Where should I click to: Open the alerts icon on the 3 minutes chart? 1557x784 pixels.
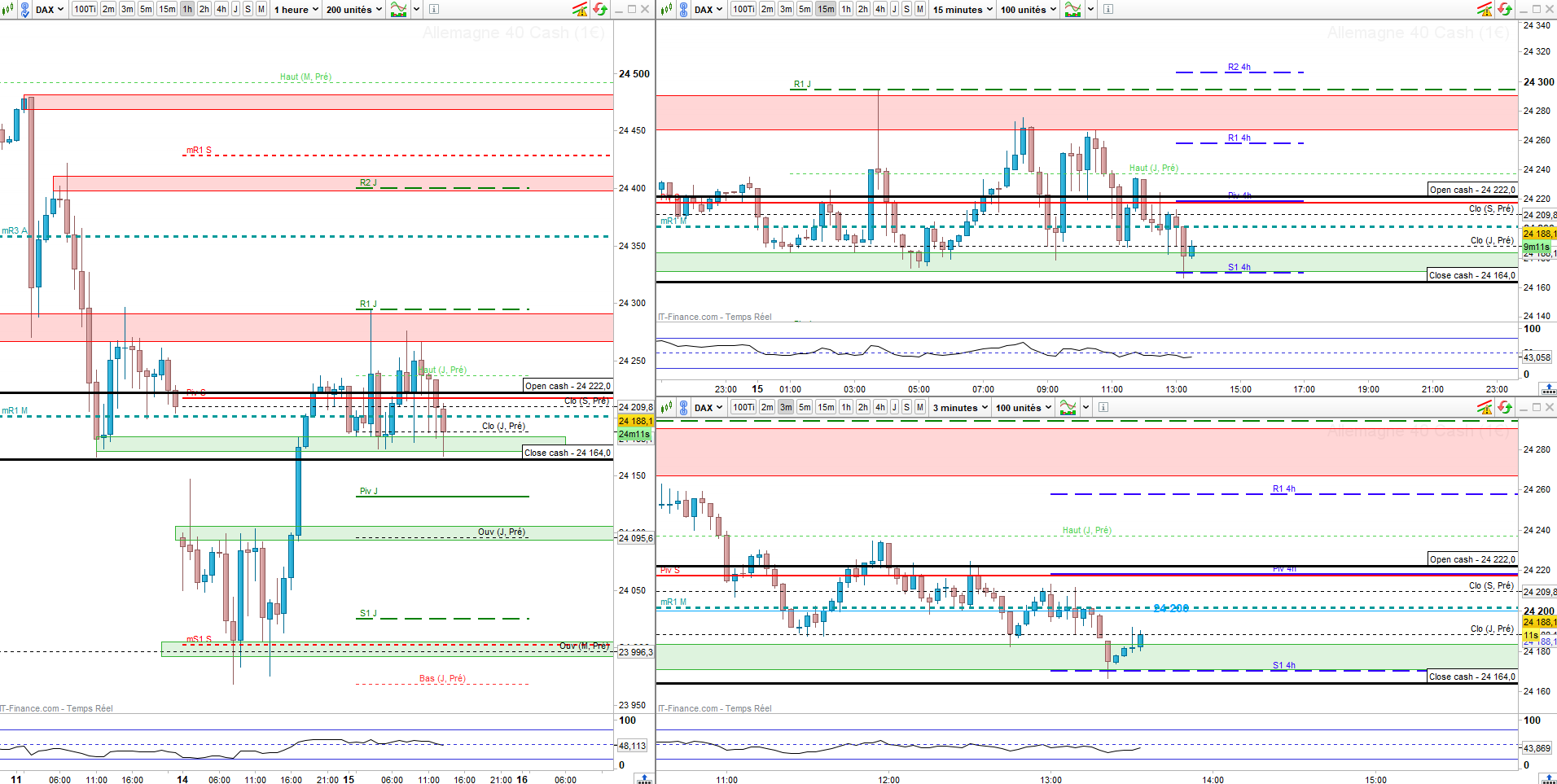pyautogui.click(x=1485, y=407)
